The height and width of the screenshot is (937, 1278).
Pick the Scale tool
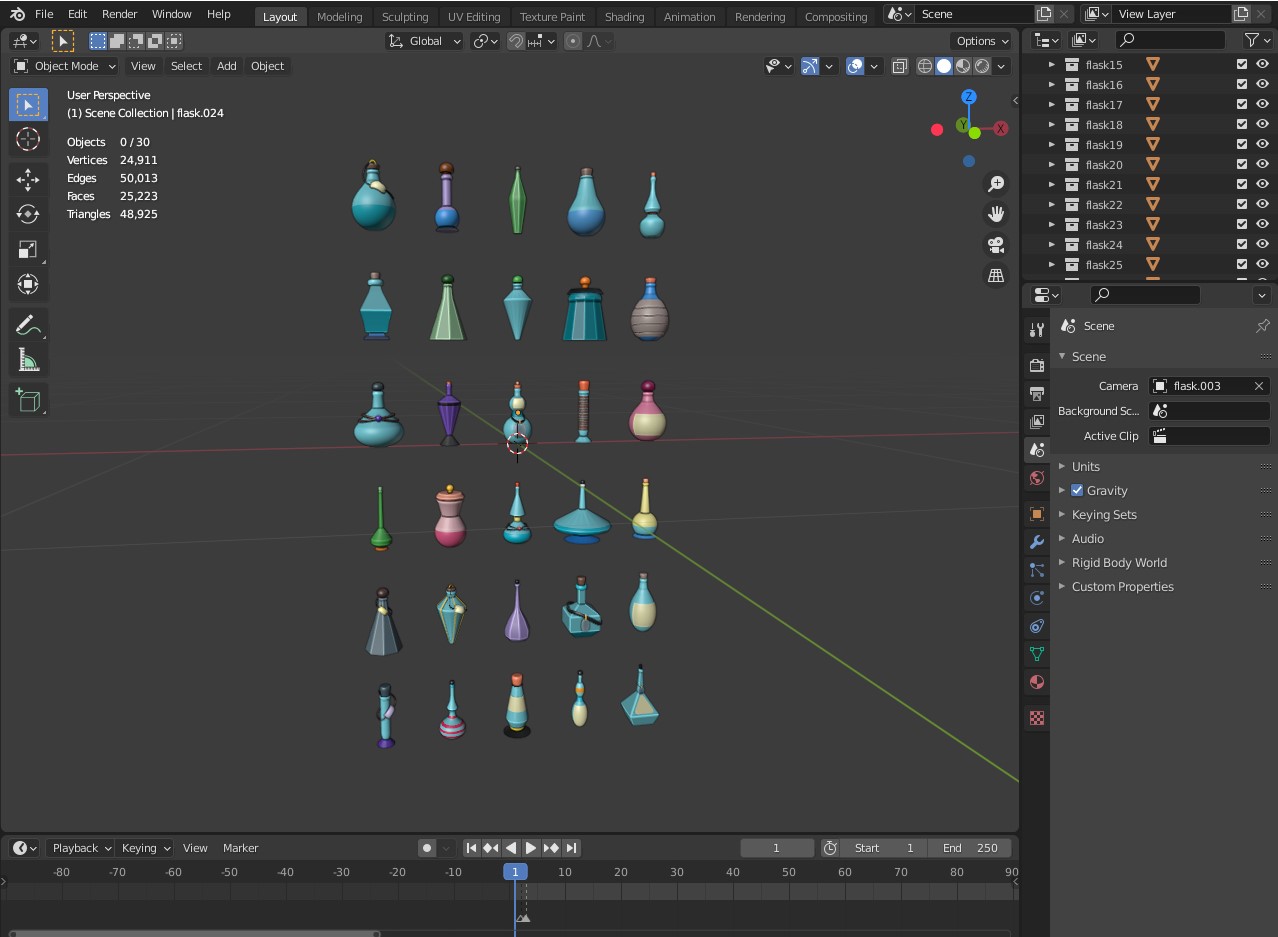[28, 250]
